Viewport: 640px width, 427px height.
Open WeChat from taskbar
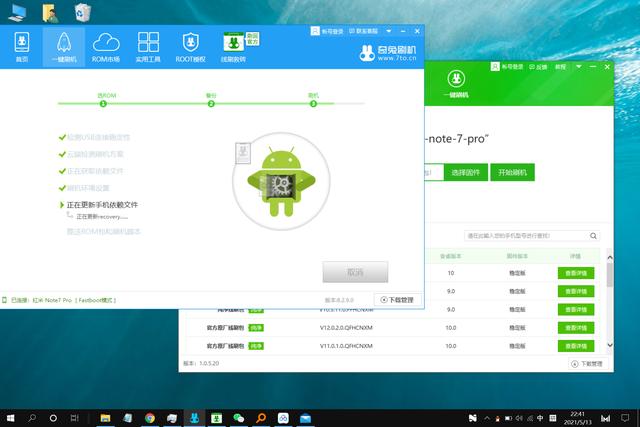(x=238, y=418)
